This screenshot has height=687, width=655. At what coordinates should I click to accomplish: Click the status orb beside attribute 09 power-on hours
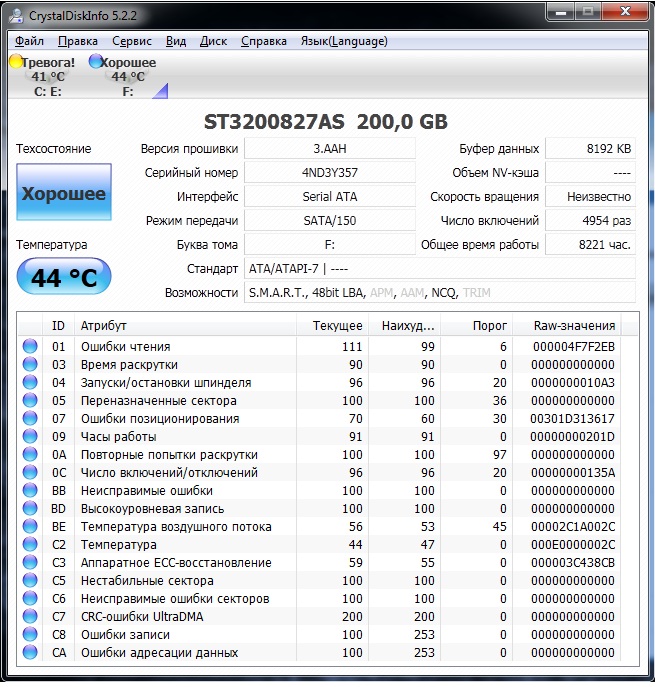30,437
